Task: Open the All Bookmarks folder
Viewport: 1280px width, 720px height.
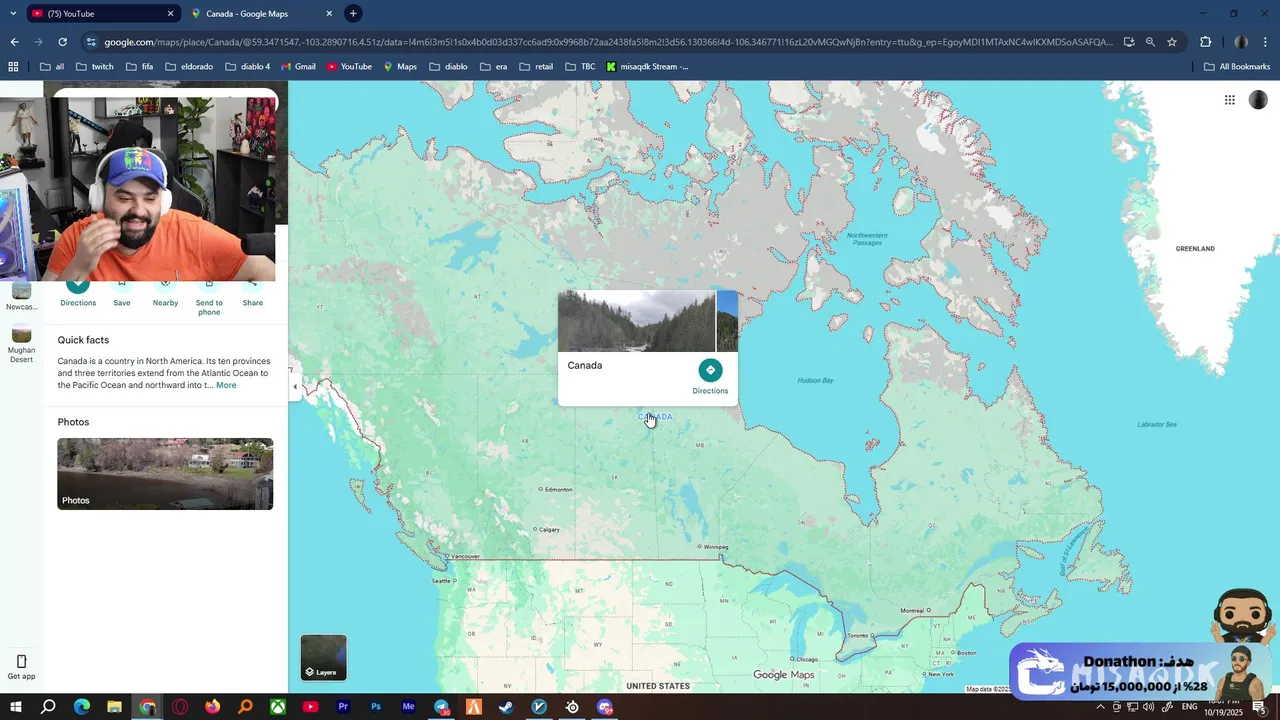Action: coord(1237,67)
